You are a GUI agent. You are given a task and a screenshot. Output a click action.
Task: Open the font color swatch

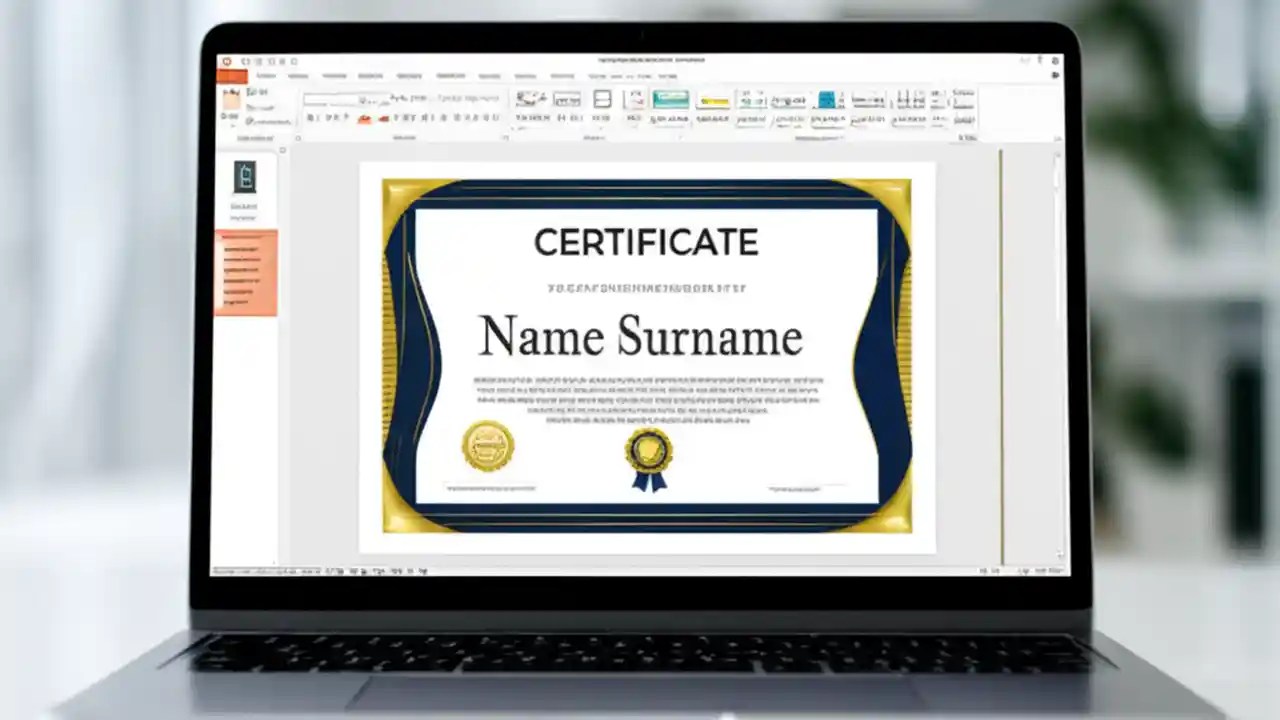tap(385, 118)
